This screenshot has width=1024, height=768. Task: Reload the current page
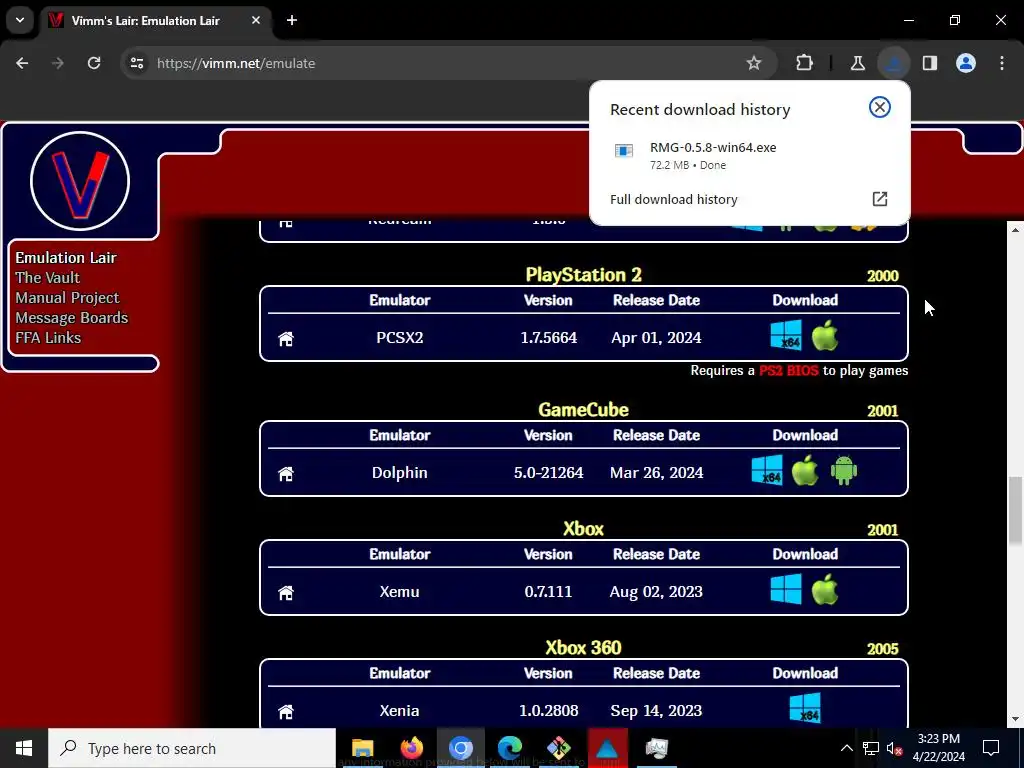tap(94, 63)
